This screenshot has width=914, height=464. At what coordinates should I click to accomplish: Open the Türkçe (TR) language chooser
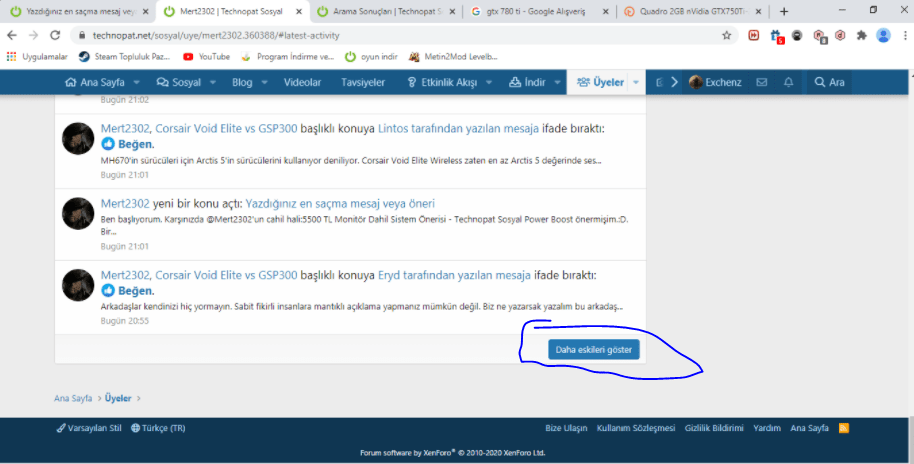click(x=158, y=428)
